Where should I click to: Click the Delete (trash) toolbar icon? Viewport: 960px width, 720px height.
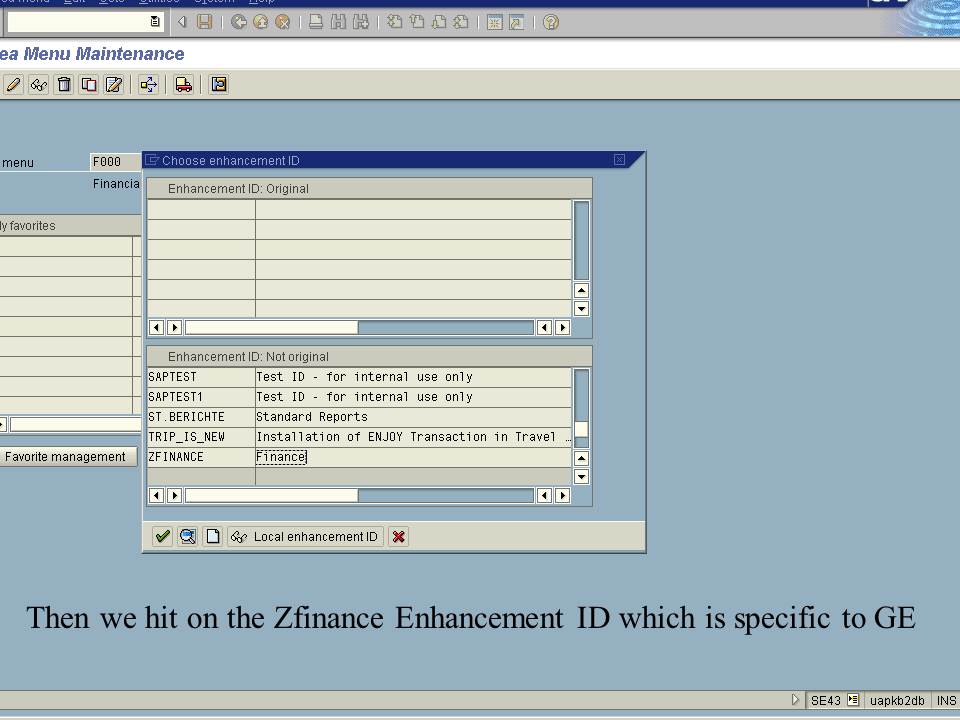[x=63, y=84]
